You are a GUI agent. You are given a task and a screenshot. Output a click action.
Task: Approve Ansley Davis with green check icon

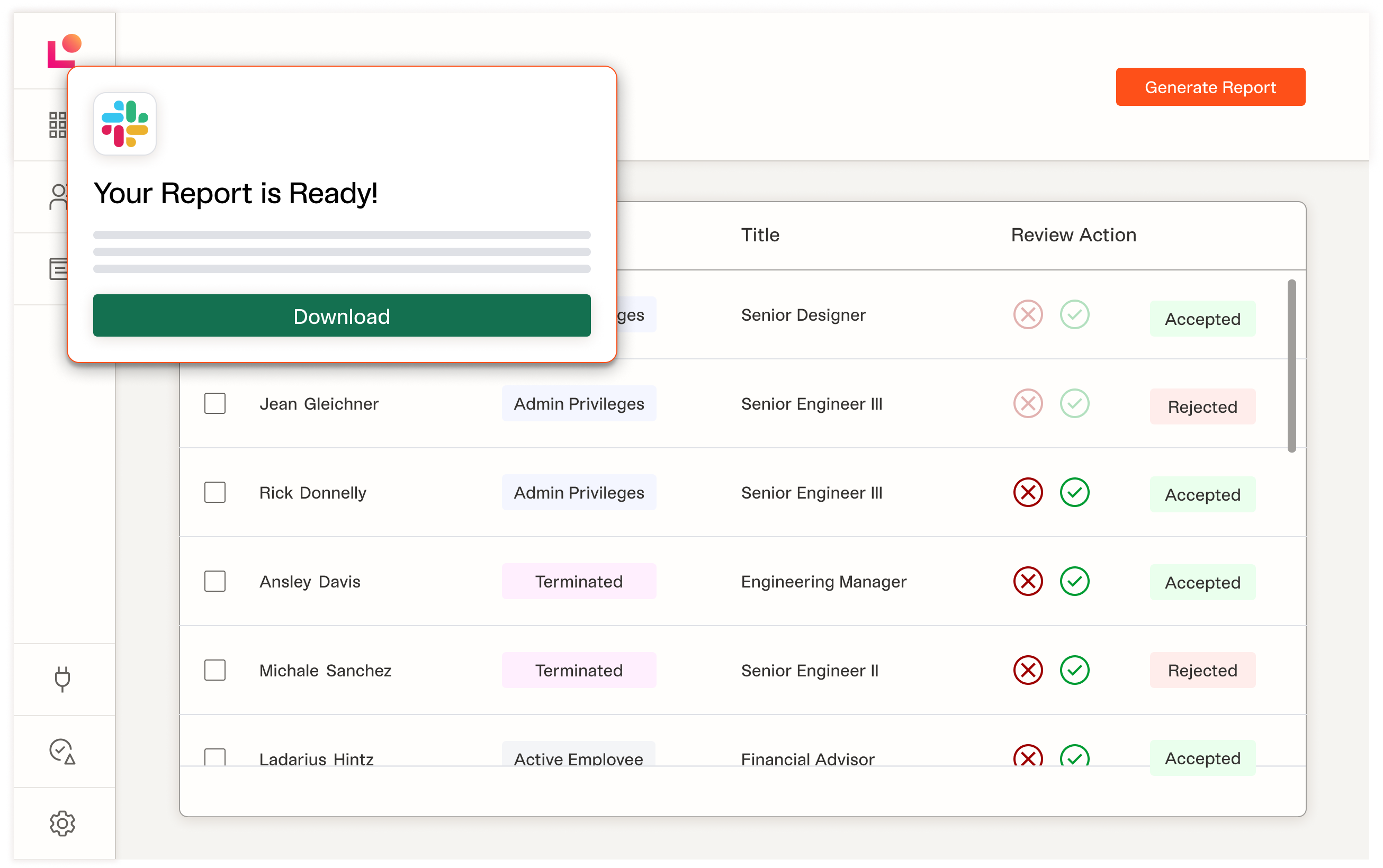pyautogui.click(x=1074, y=582)
